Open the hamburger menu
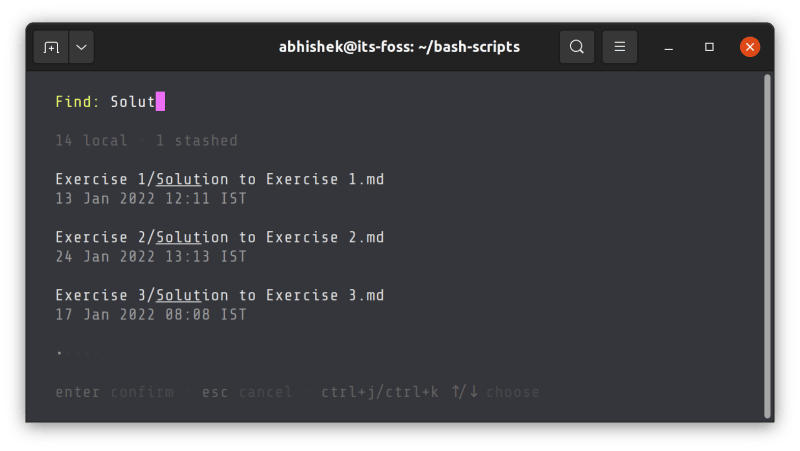The width and height of the screenshot is (800, 451). coord(619,47)
